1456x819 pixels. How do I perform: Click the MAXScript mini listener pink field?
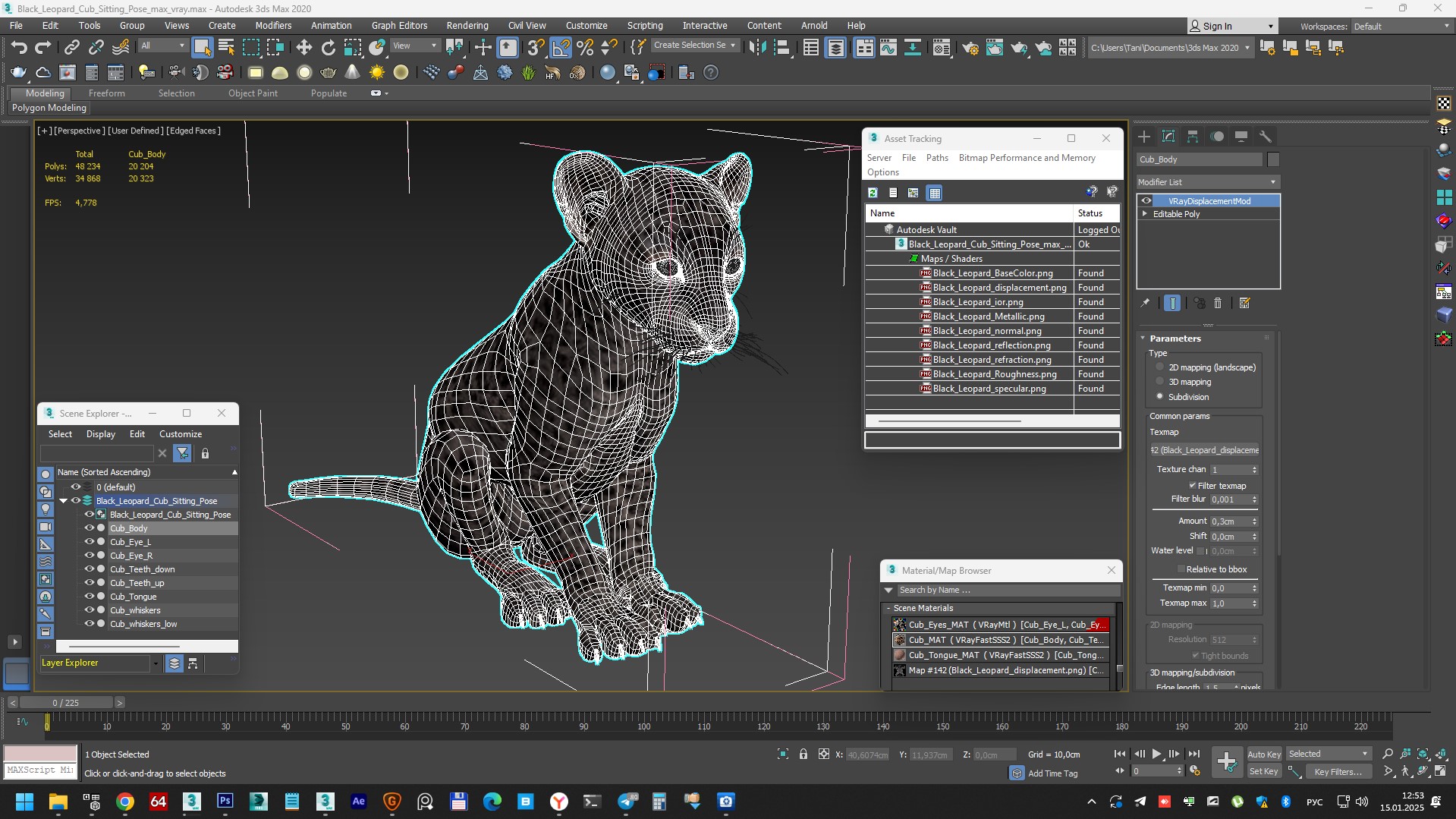click(40, 753)
